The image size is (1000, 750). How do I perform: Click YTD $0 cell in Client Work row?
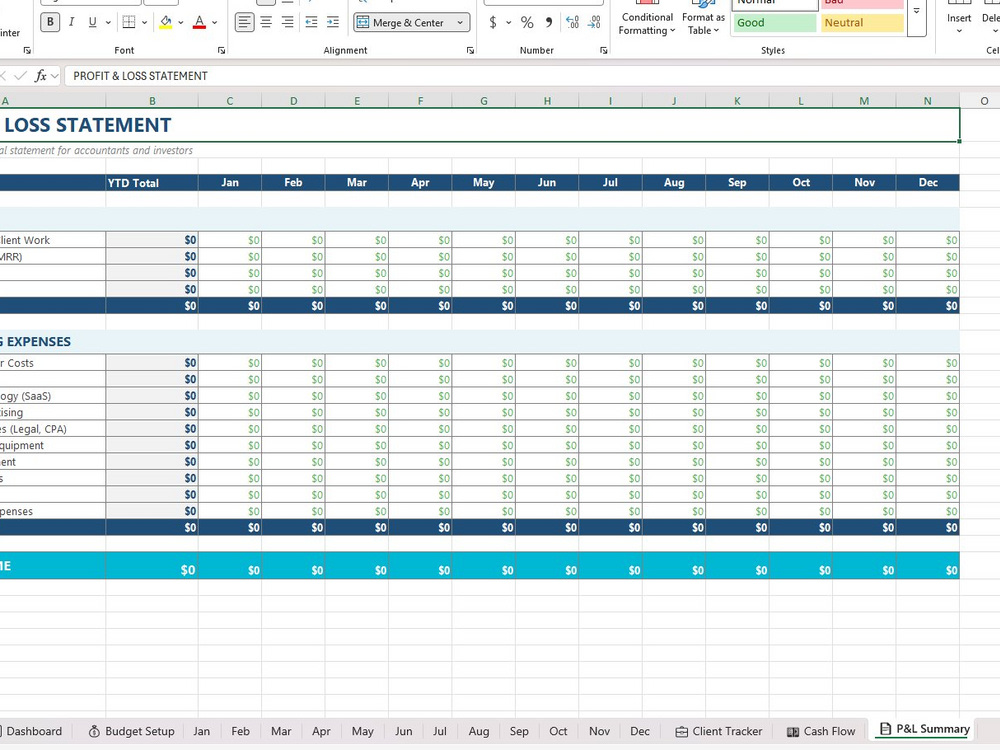pyautogui.click(x=152, y=240)
